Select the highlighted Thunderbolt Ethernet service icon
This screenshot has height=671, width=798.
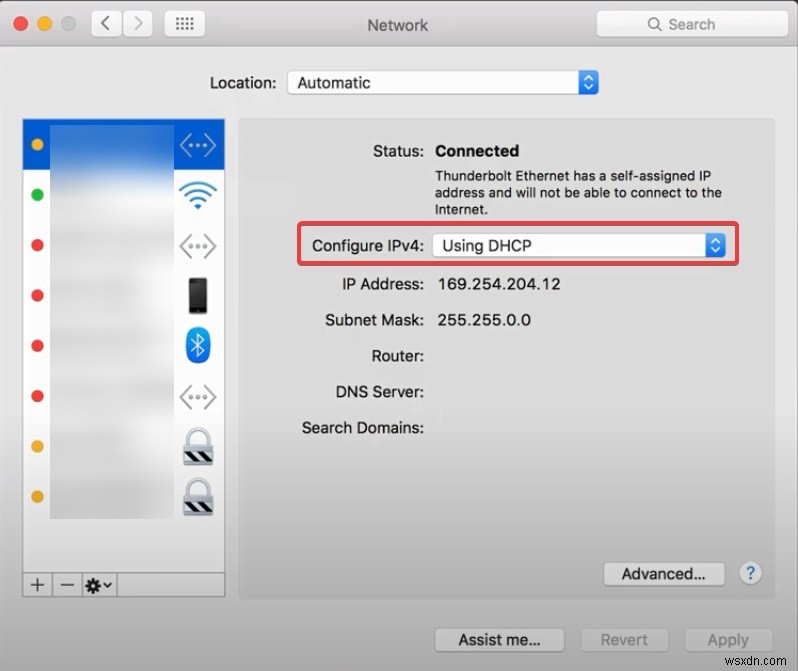click(x=197, y=146)
